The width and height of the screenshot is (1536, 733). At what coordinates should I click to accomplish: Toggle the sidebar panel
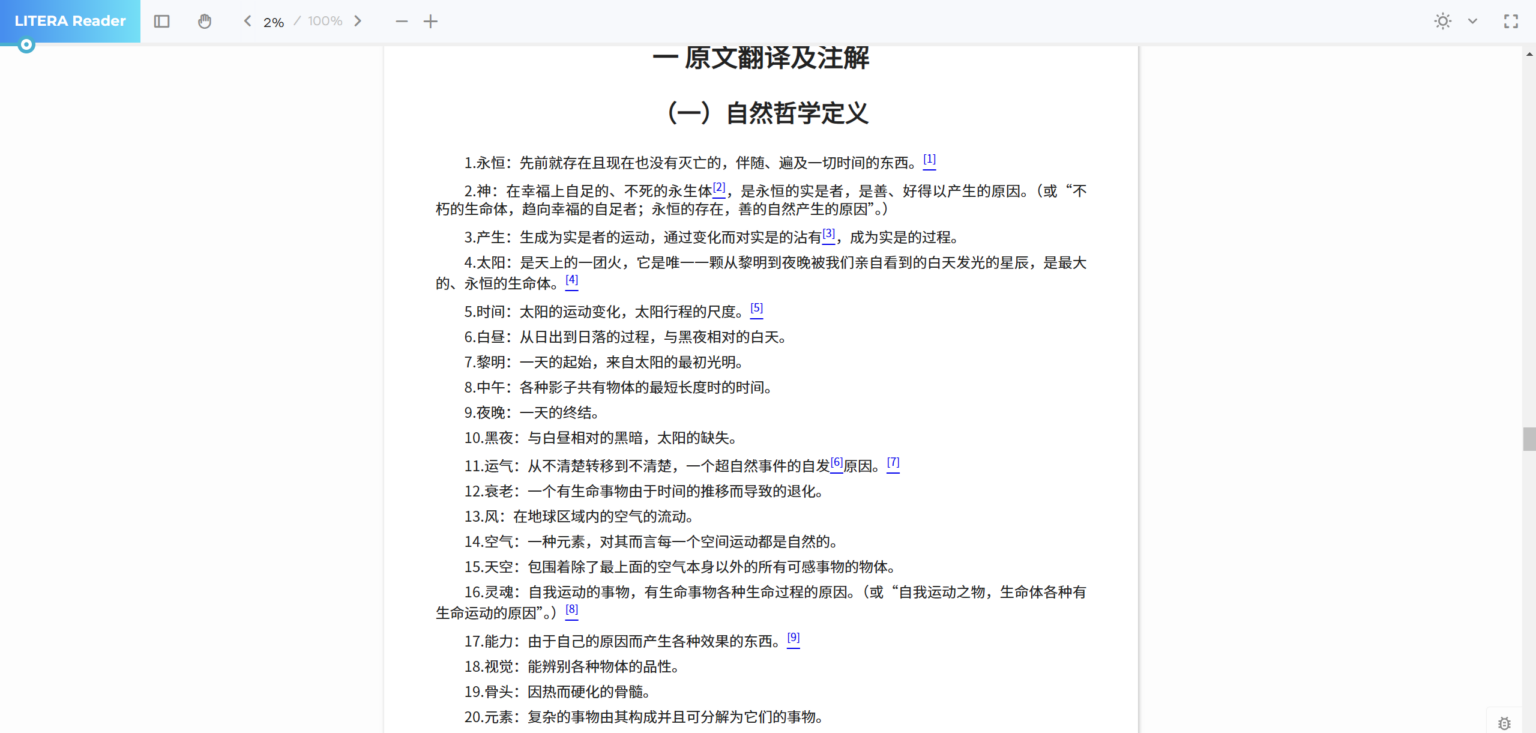[161, 20]
